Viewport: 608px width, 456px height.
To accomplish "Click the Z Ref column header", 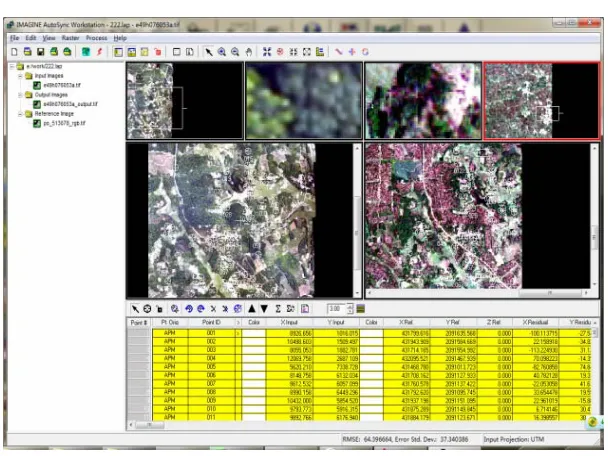I will tap(494, 322).
